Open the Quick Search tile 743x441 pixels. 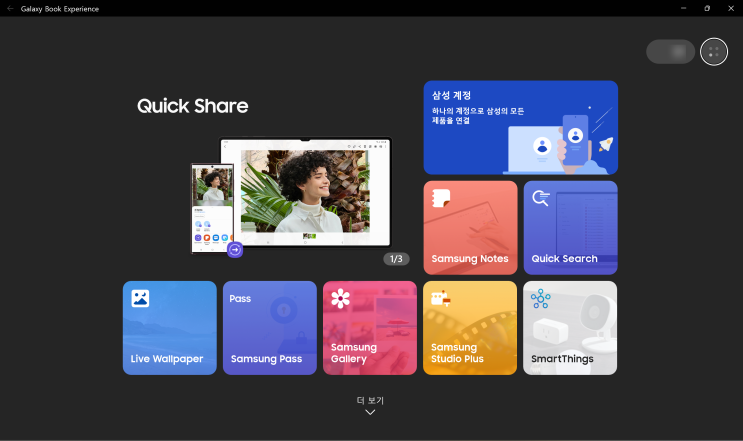(x=571, y=227)
